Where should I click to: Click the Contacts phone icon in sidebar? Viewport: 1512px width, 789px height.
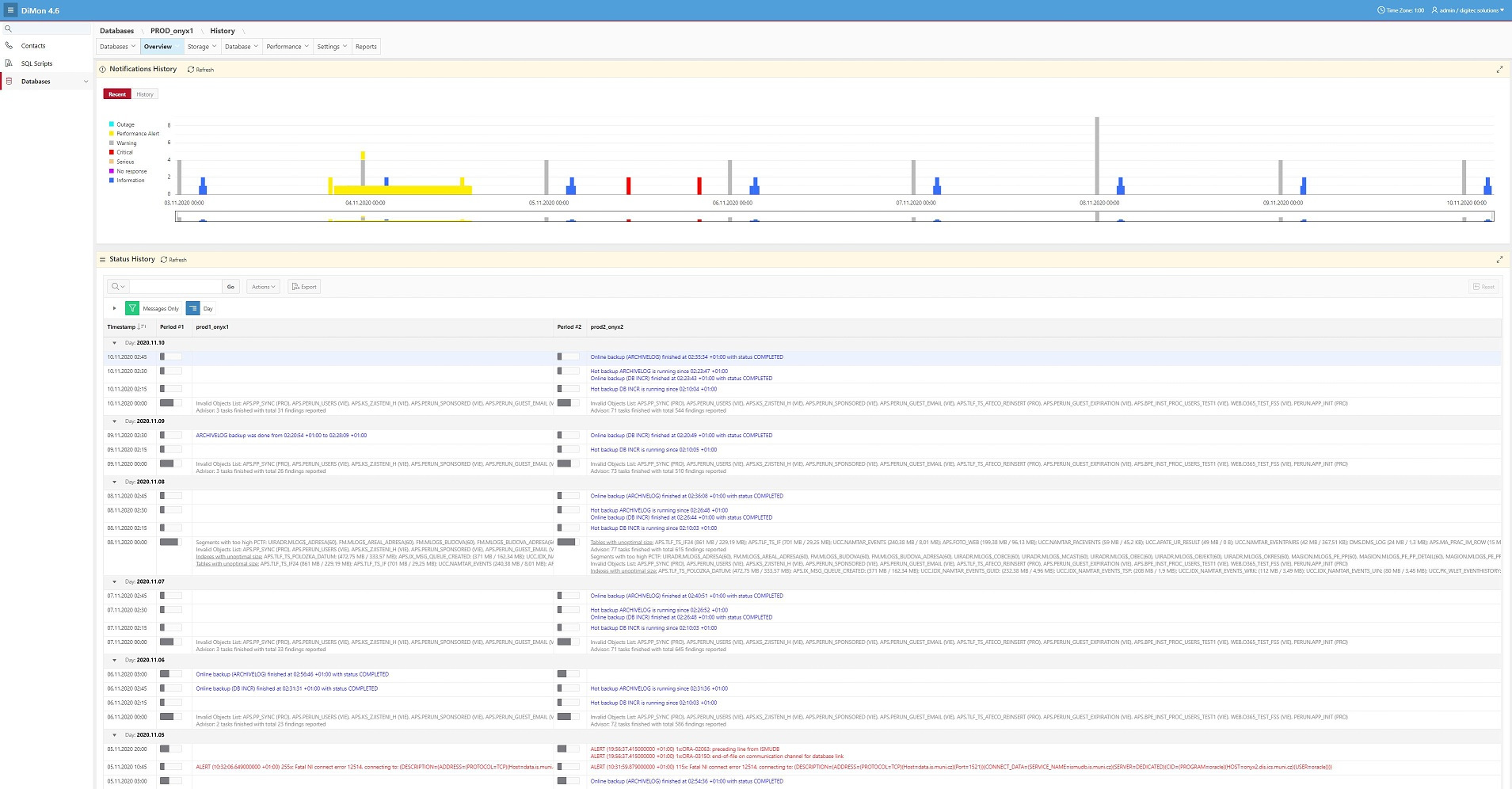9,46
